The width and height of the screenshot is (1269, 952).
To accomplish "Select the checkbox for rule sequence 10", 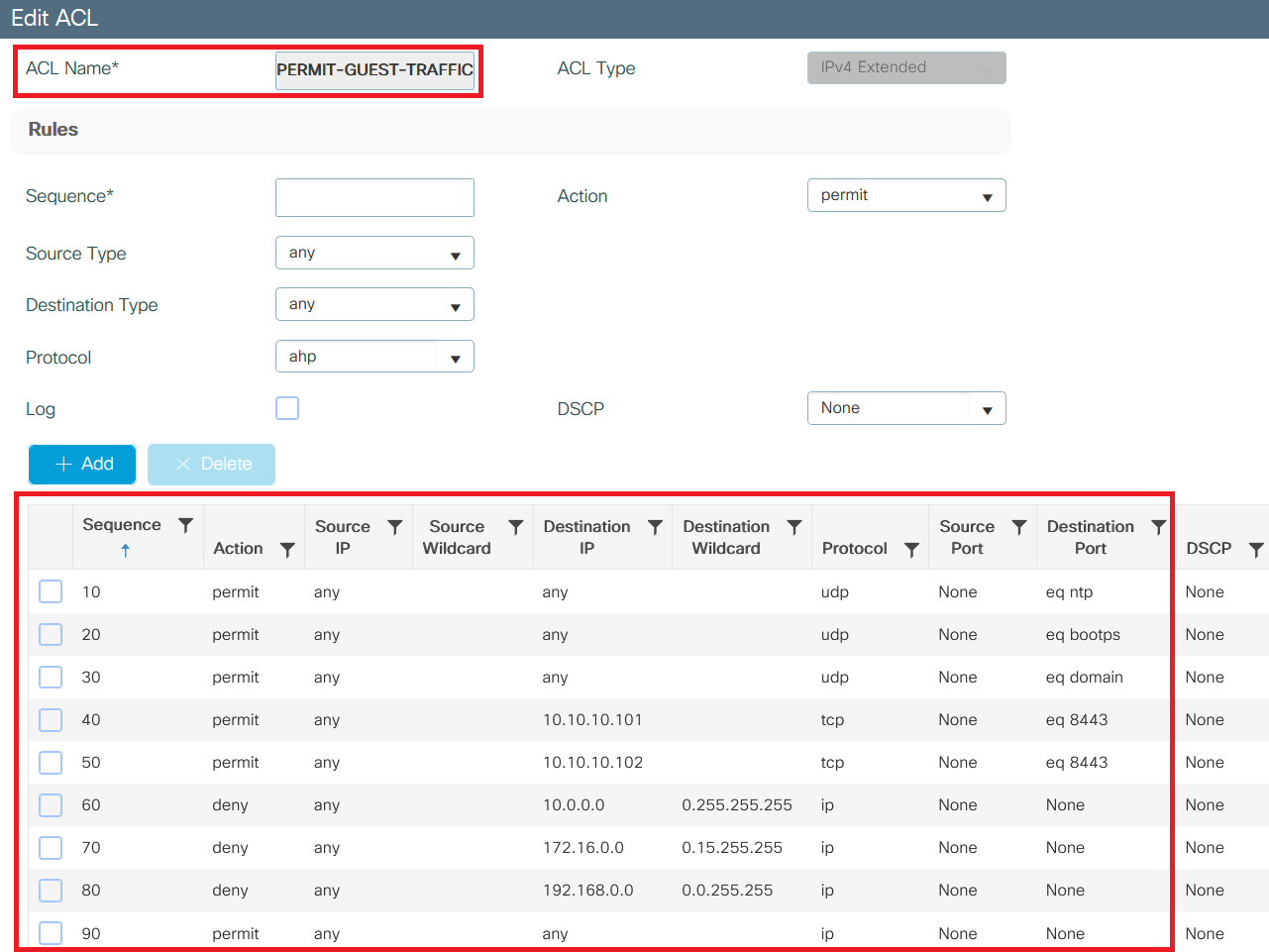I will (x=51, y=591).
